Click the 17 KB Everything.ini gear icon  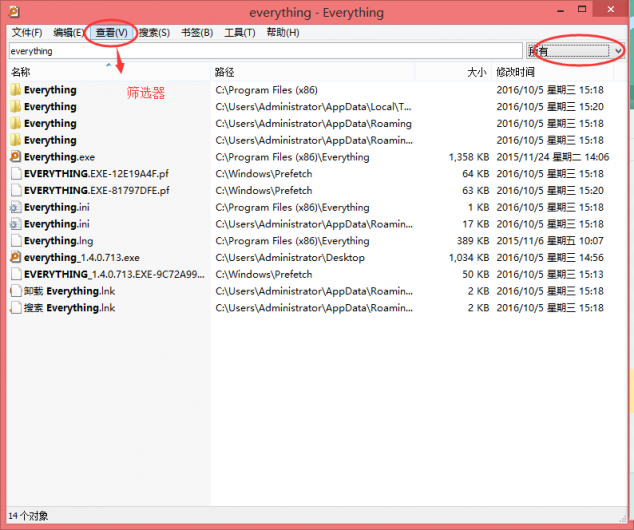[x=15, y=224]
